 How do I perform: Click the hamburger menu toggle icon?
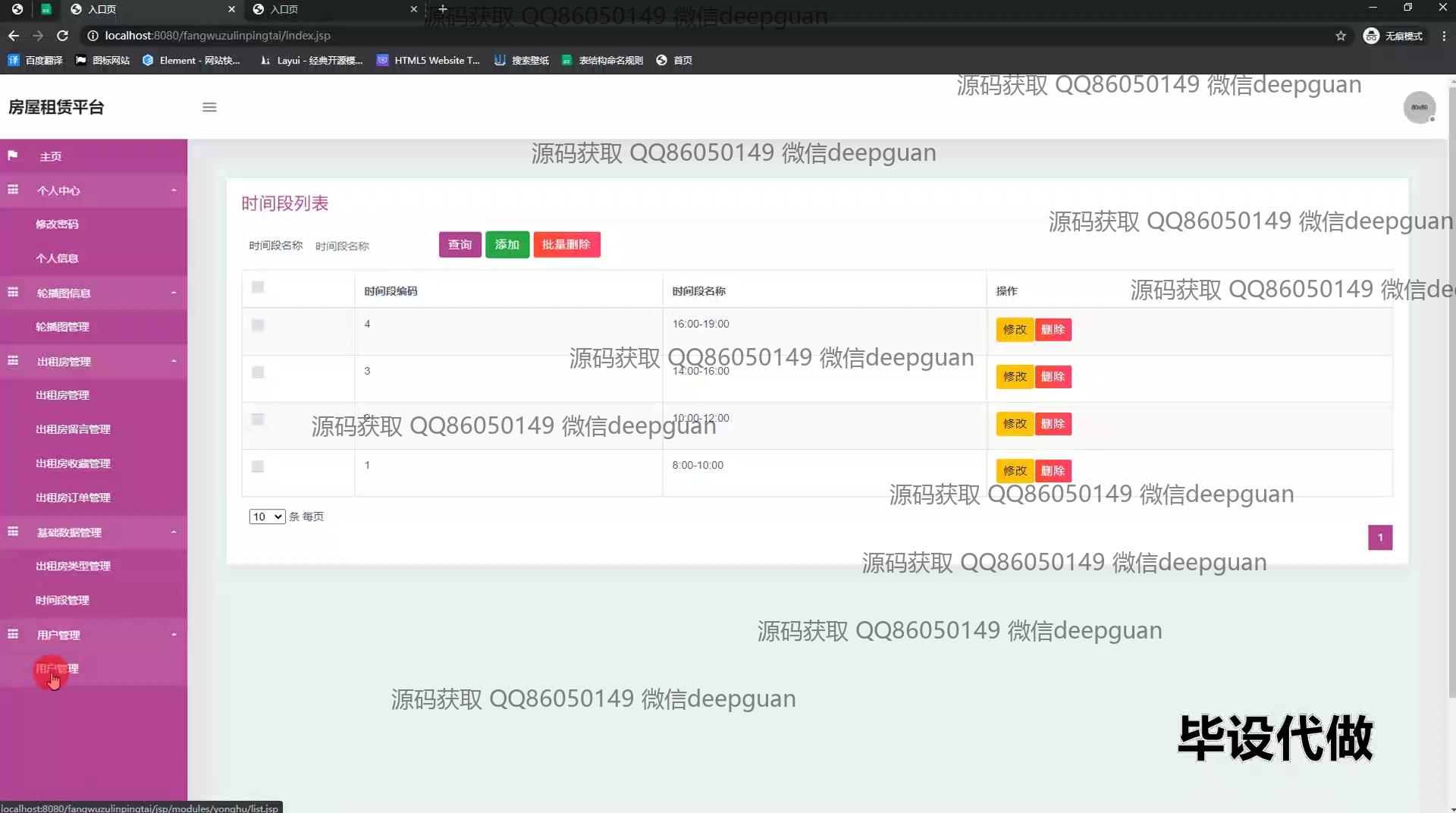(209, 108)
